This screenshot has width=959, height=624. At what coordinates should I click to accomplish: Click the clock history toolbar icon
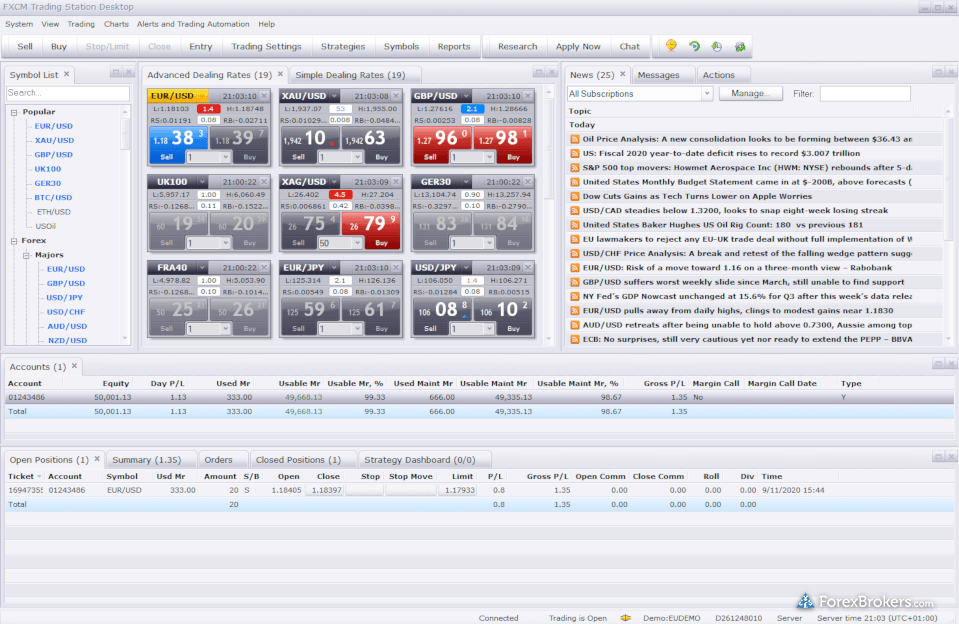point(717,46)
